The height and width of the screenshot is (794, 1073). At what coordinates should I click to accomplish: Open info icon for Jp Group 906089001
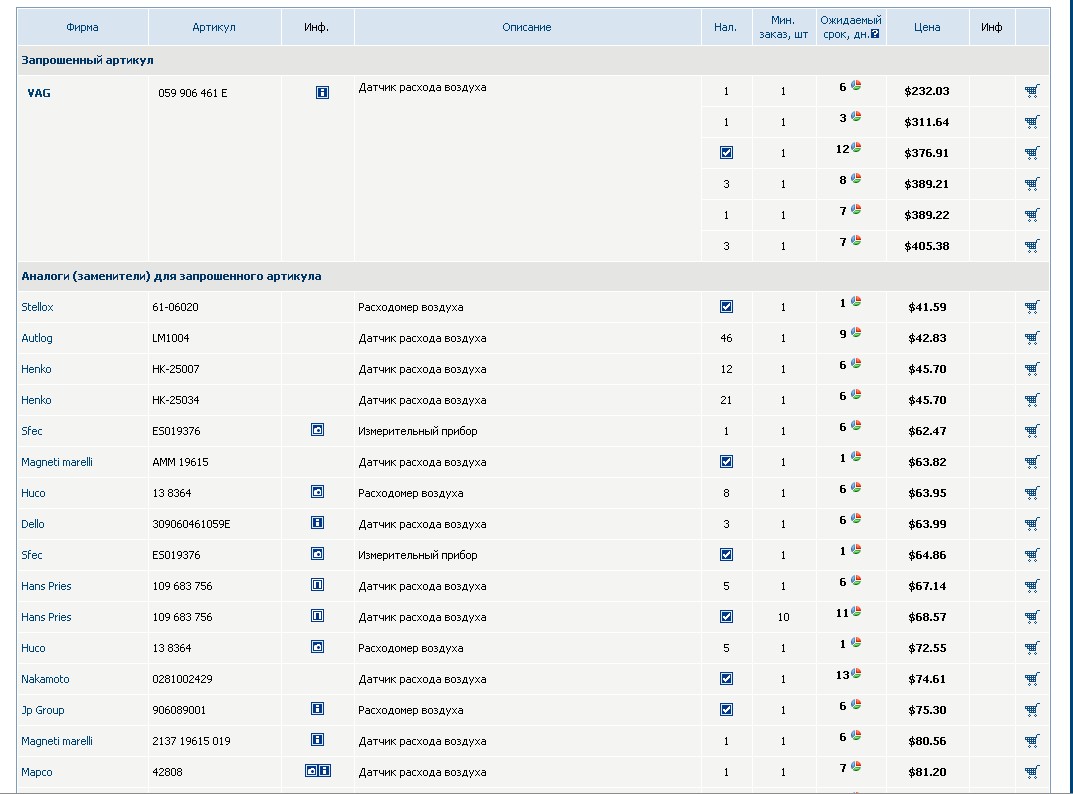coord(318,709)
